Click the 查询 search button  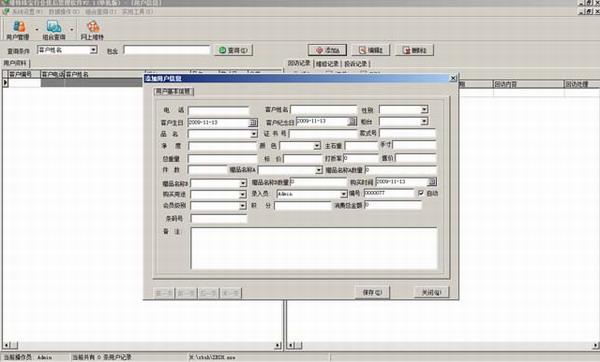tap(233, 50)
